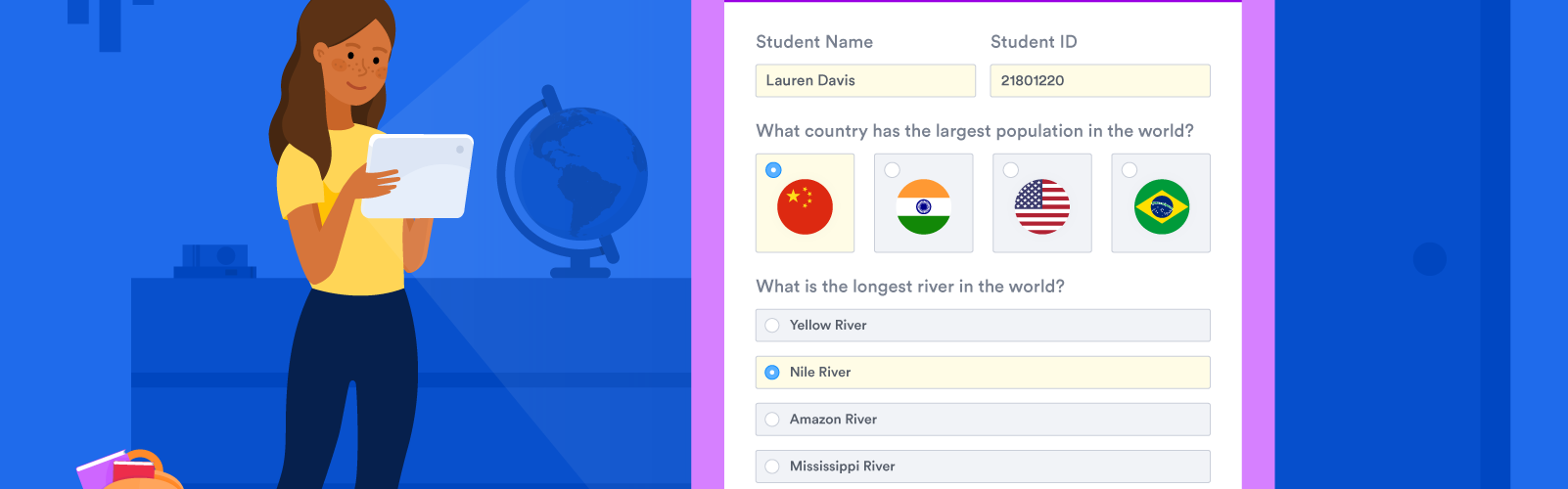The image size is (1568, 489).
Task: Choose the Yellow River radio option
Action: (x=772, y=326)
